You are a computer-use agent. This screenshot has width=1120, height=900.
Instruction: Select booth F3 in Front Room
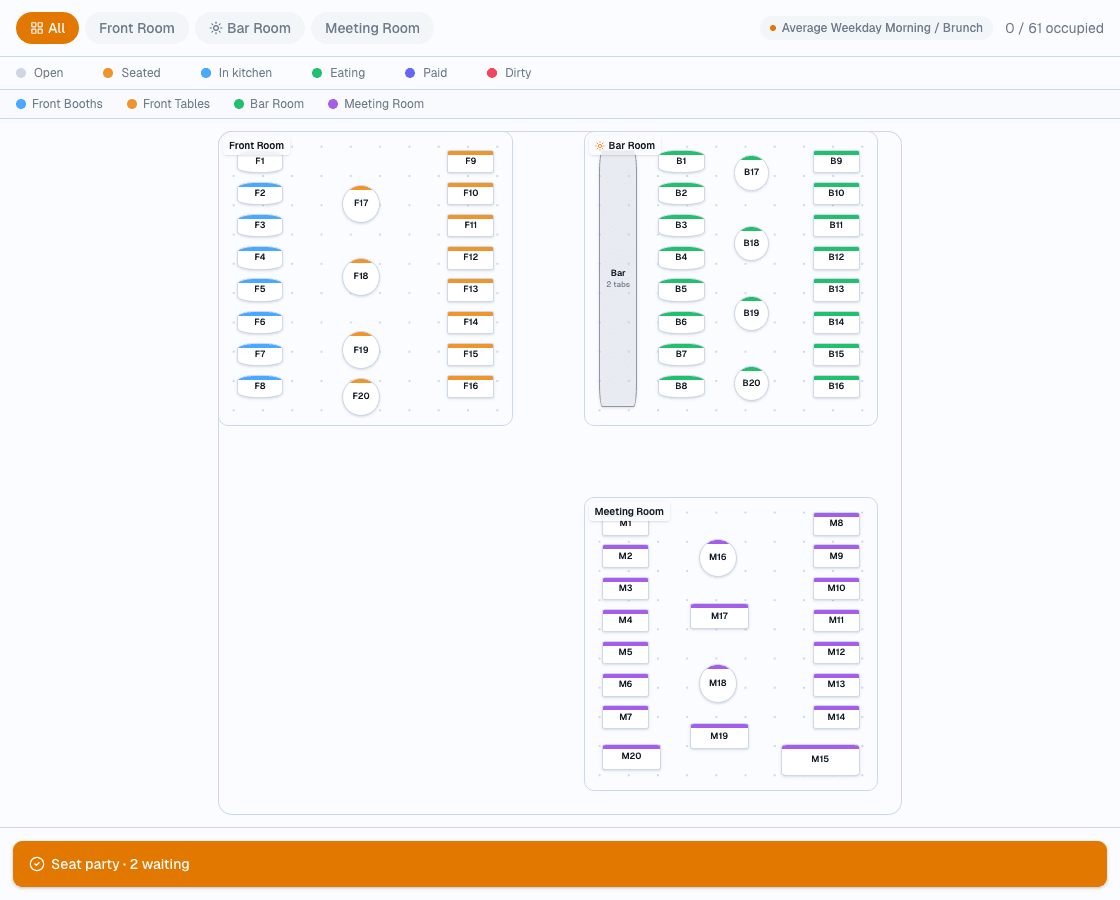tap(260, 226)
